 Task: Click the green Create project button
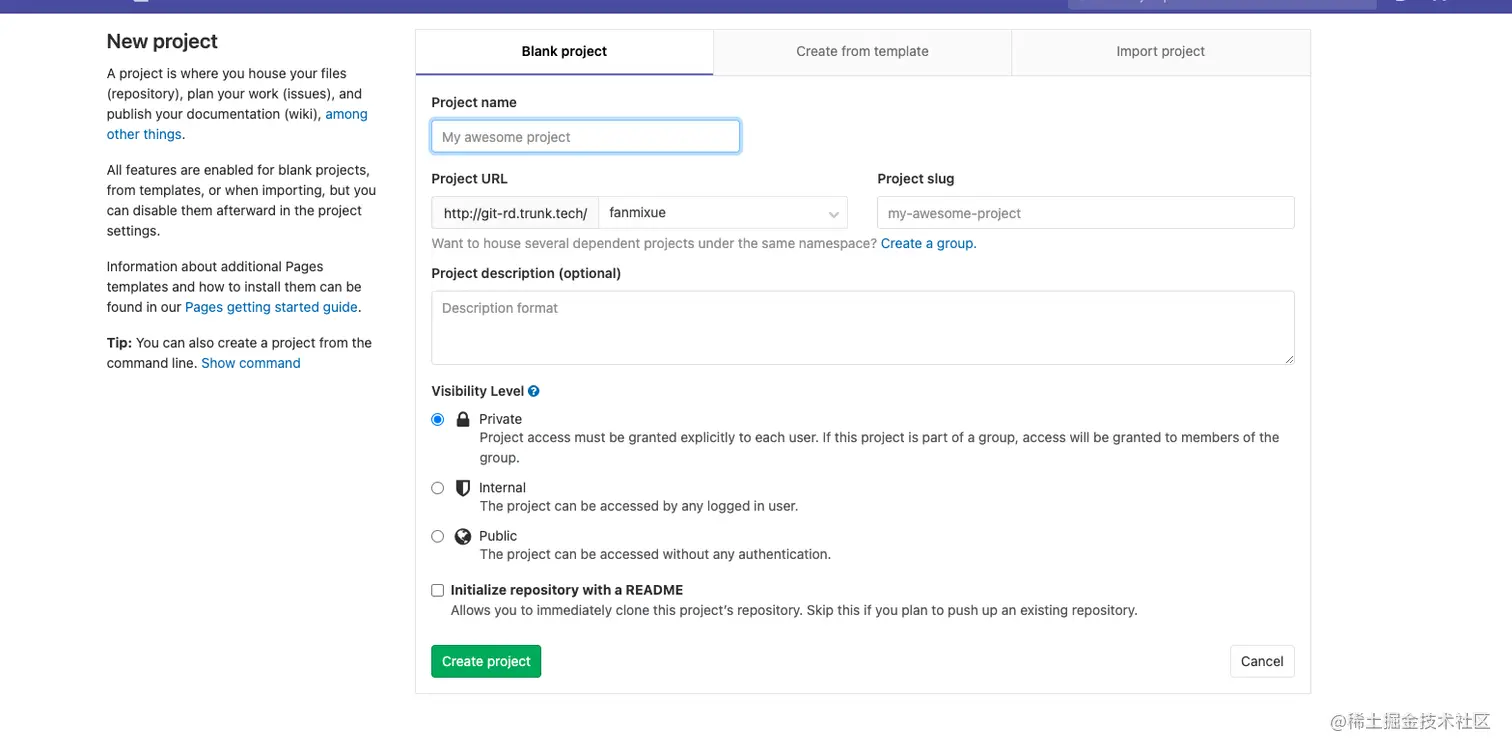click(486, 661)
